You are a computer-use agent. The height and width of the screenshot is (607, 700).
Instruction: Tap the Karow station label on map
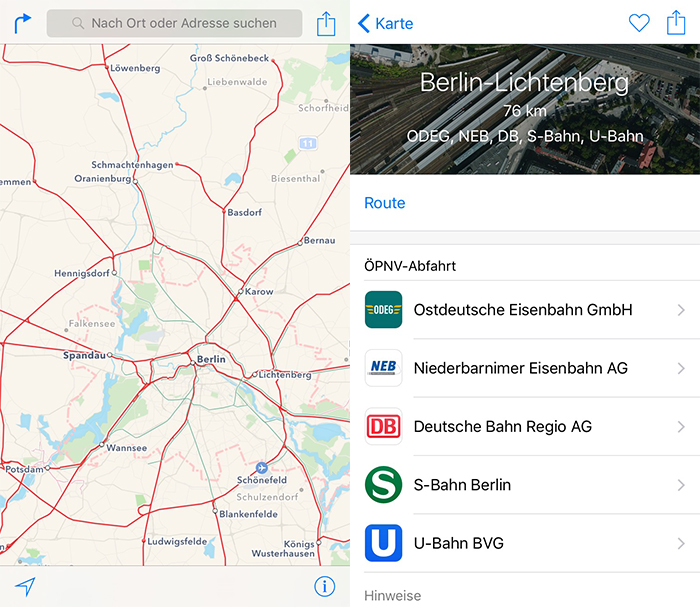259,291
